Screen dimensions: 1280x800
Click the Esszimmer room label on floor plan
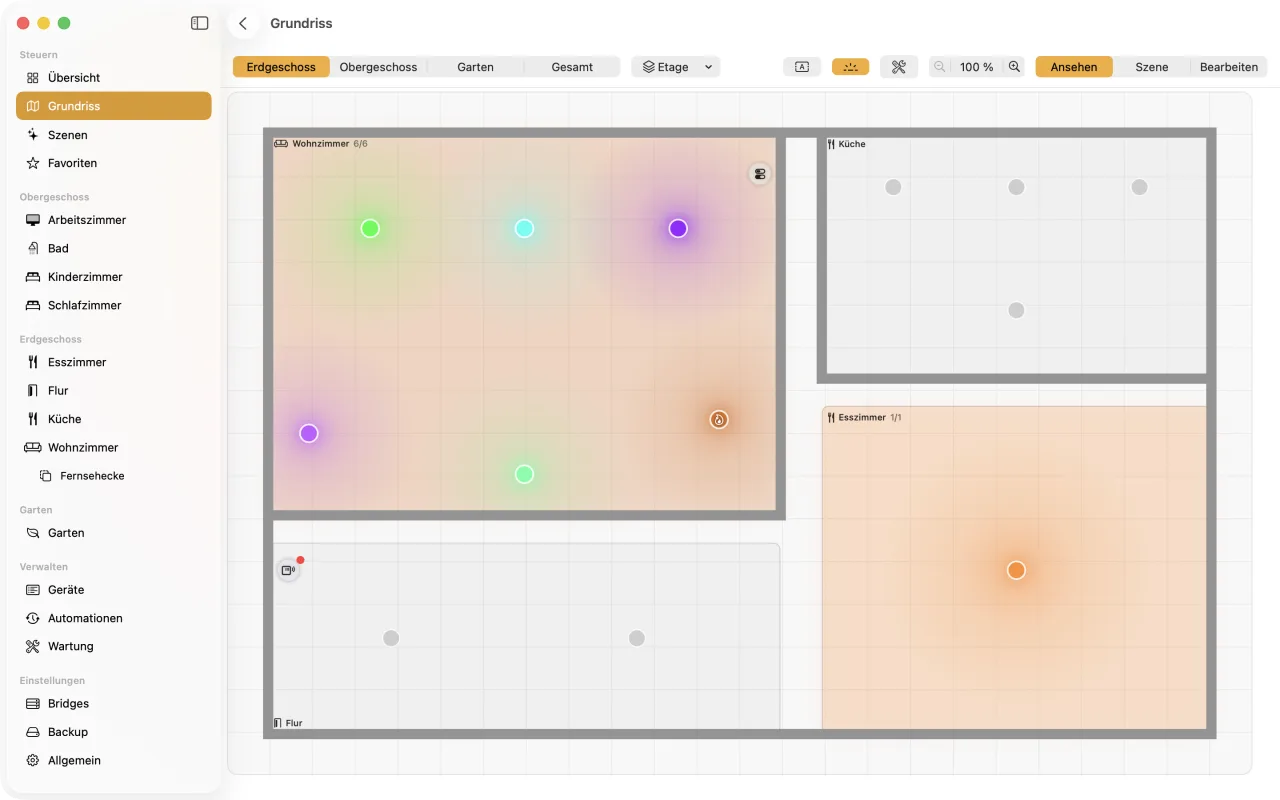point(863,417)
